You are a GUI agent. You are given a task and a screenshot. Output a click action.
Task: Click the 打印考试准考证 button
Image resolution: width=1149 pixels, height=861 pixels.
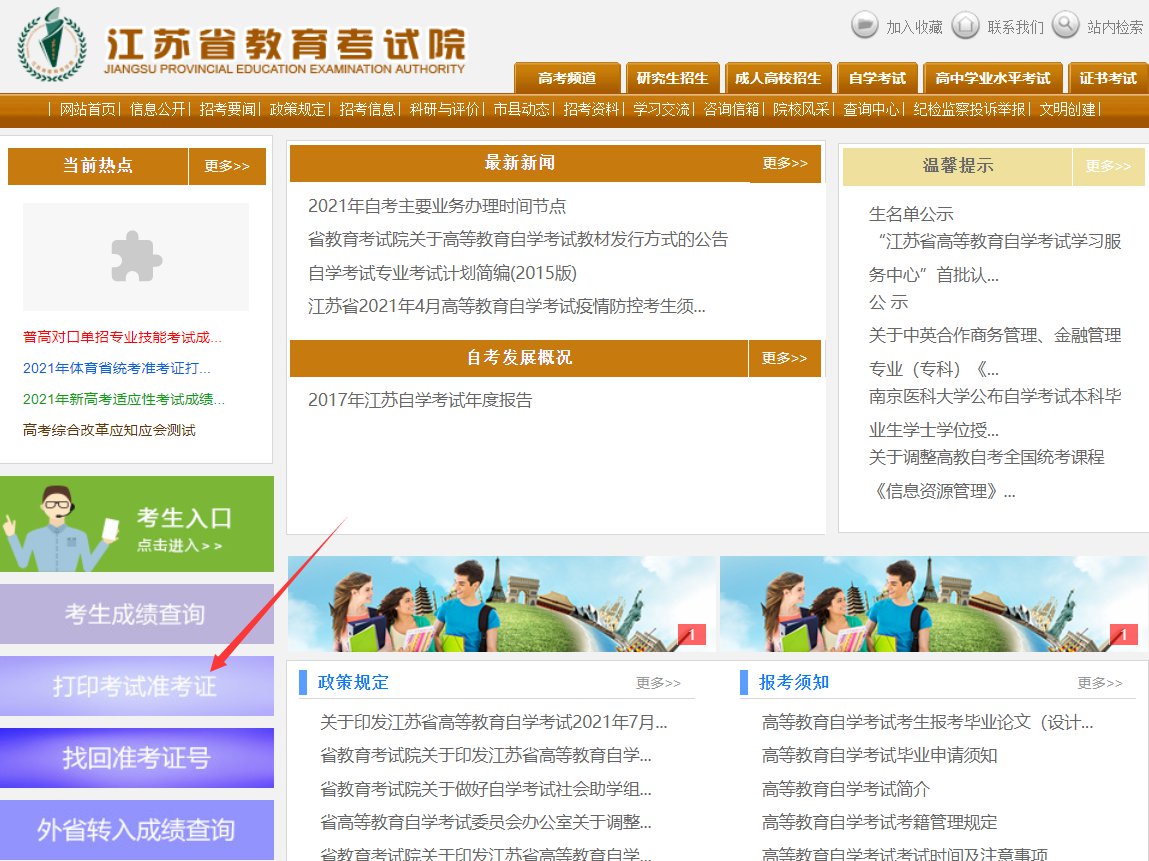136,686
